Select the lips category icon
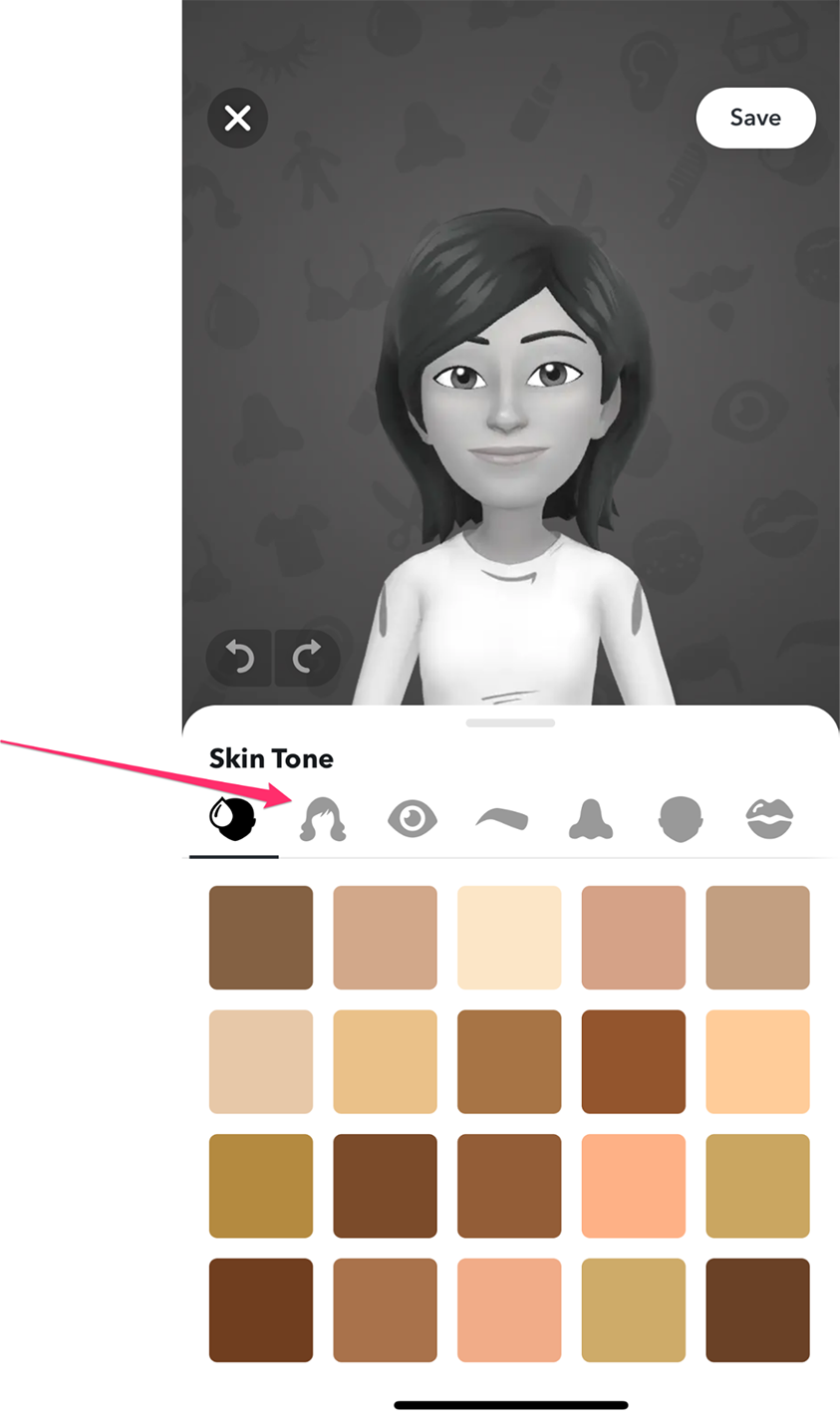This screenshot has width=840, height=1423. (x=769, y=819)
